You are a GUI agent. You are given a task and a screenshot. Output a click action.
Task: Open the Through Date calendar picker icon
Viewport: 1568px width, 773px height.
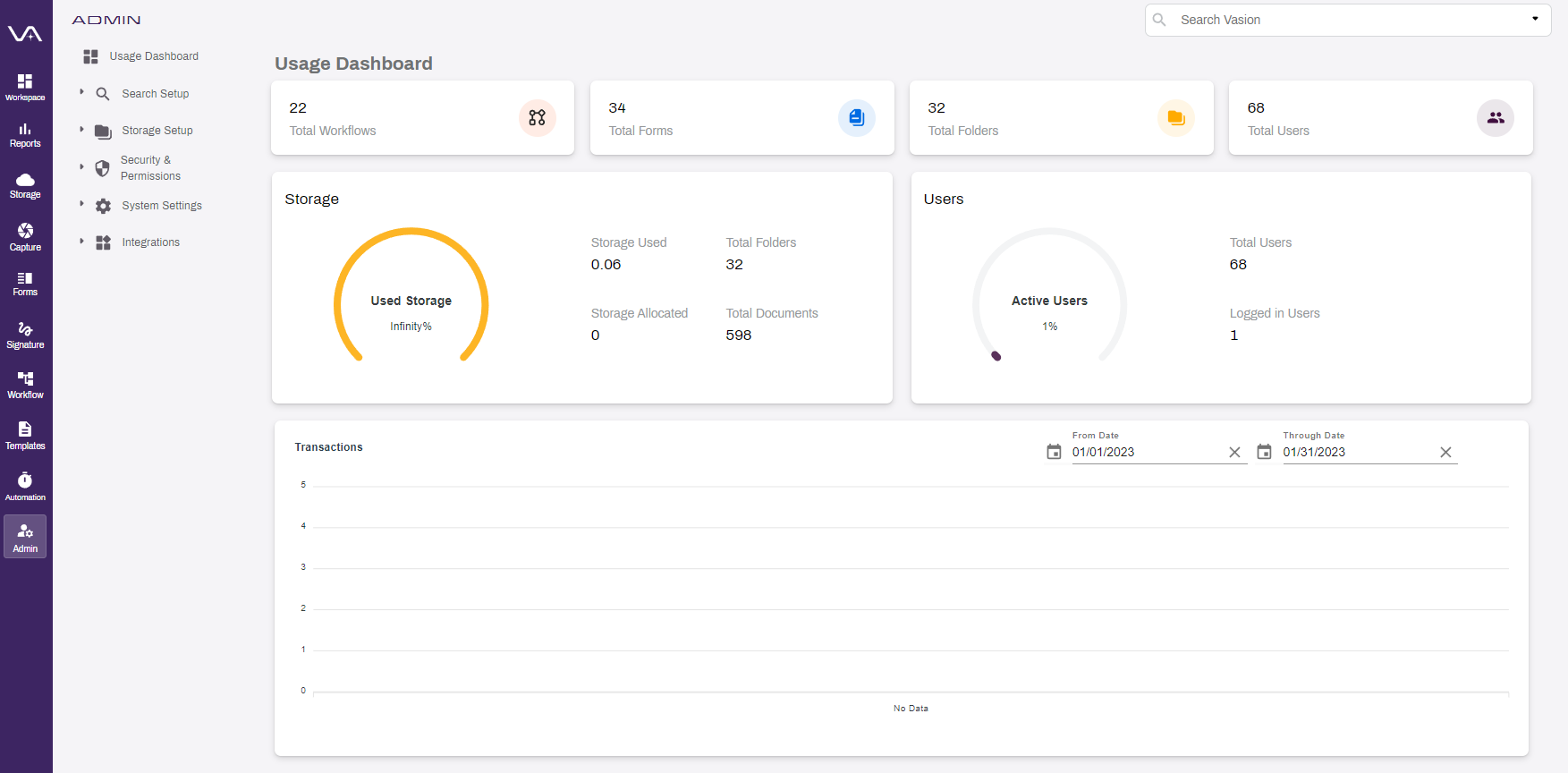[x=1264, y=452]
